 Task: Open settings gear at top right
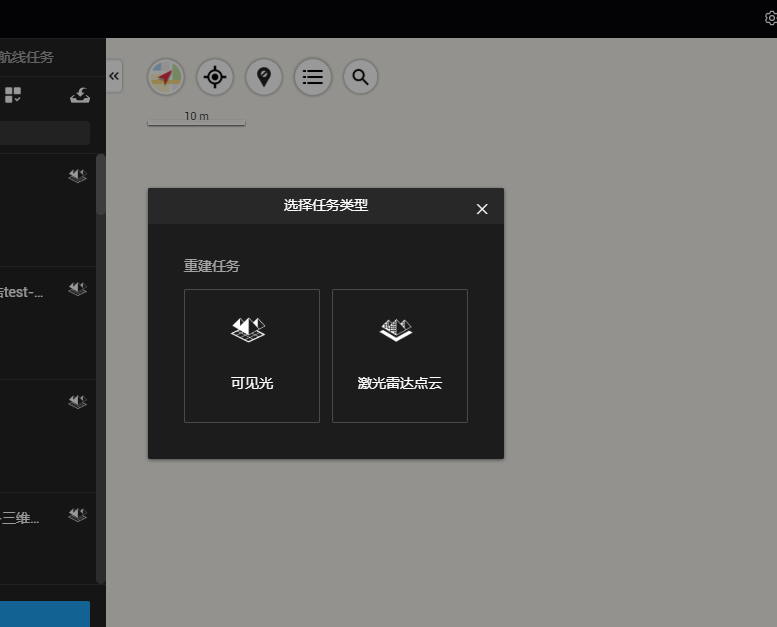click(771, 18)
